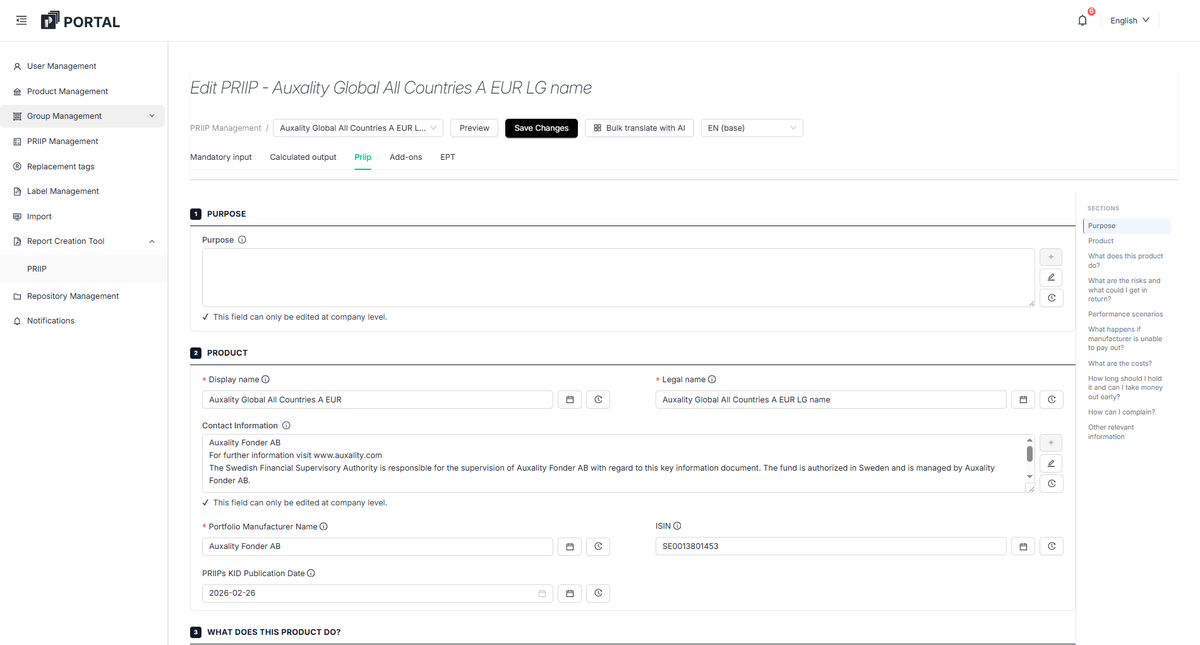Click the history icon beside Contact Information
Screen dimensions: 1200x645
pyautogui.click(x=1051, y=483)
